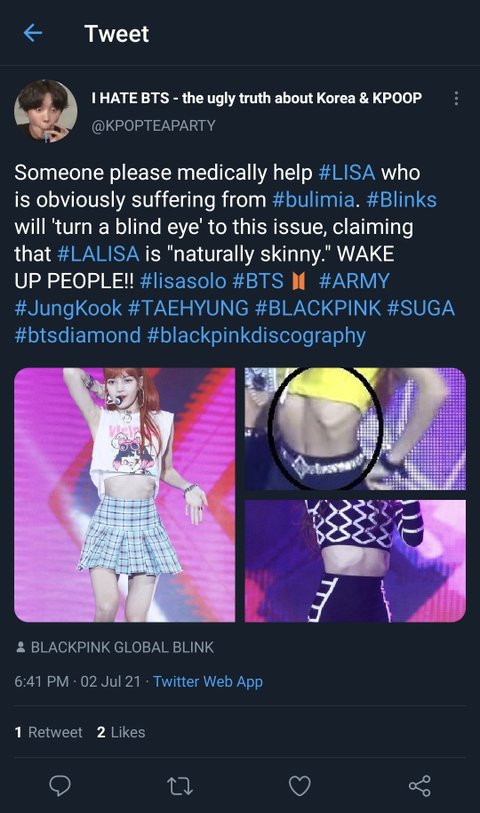Like the tweet with the heart icon
Image resolution: width=480 pixels, height=813 pixels.
(300, 786)
